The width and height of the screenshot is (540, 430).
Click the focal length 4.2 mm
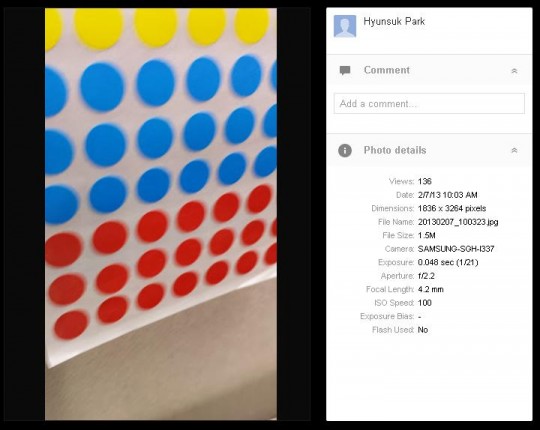coord(430,290)
